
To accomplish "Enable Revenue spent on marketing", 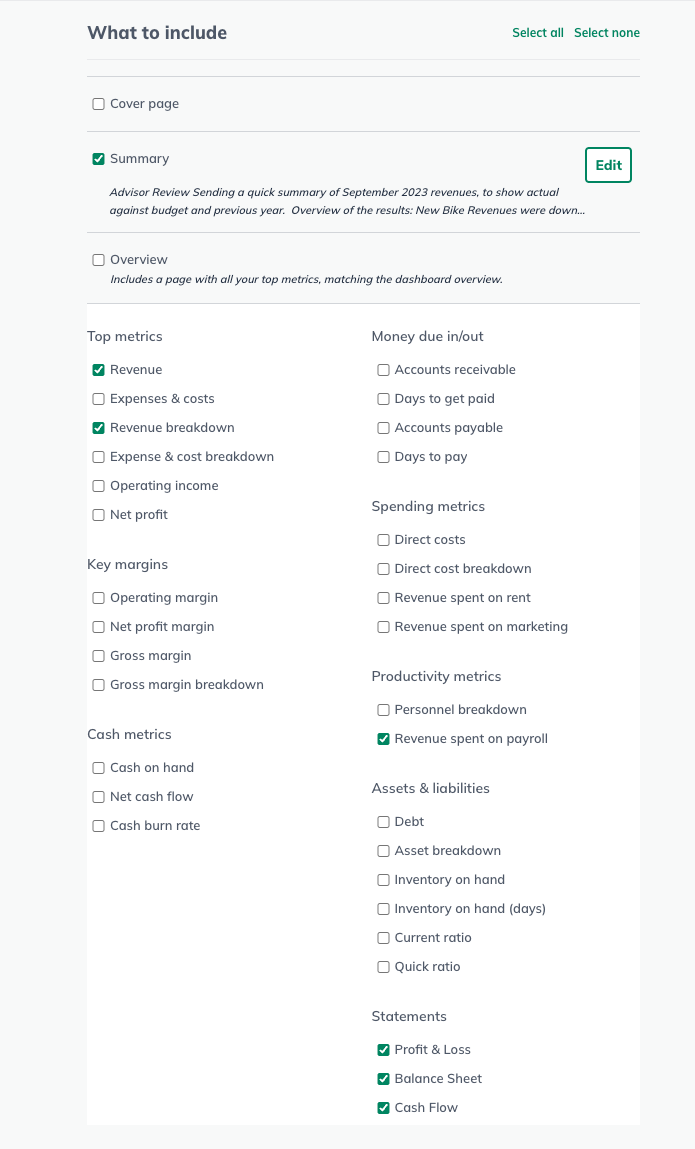I will pos(383,626).
